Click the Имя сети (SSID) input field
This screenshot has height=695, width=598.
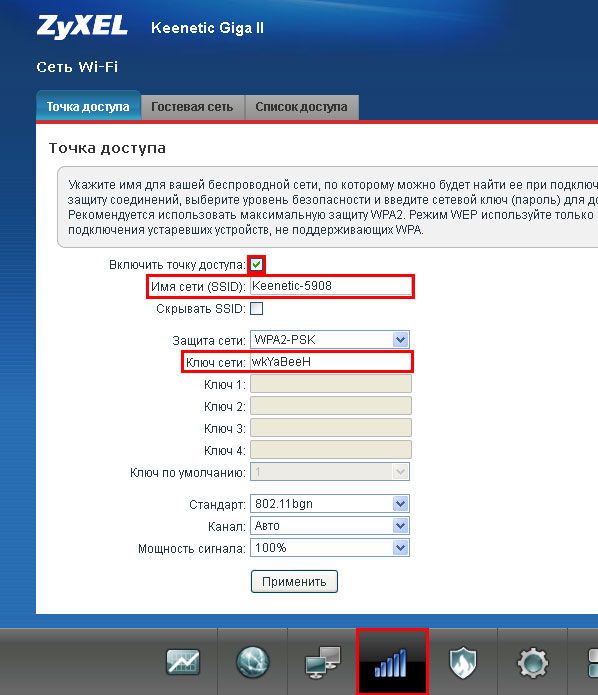pos(331,286)
